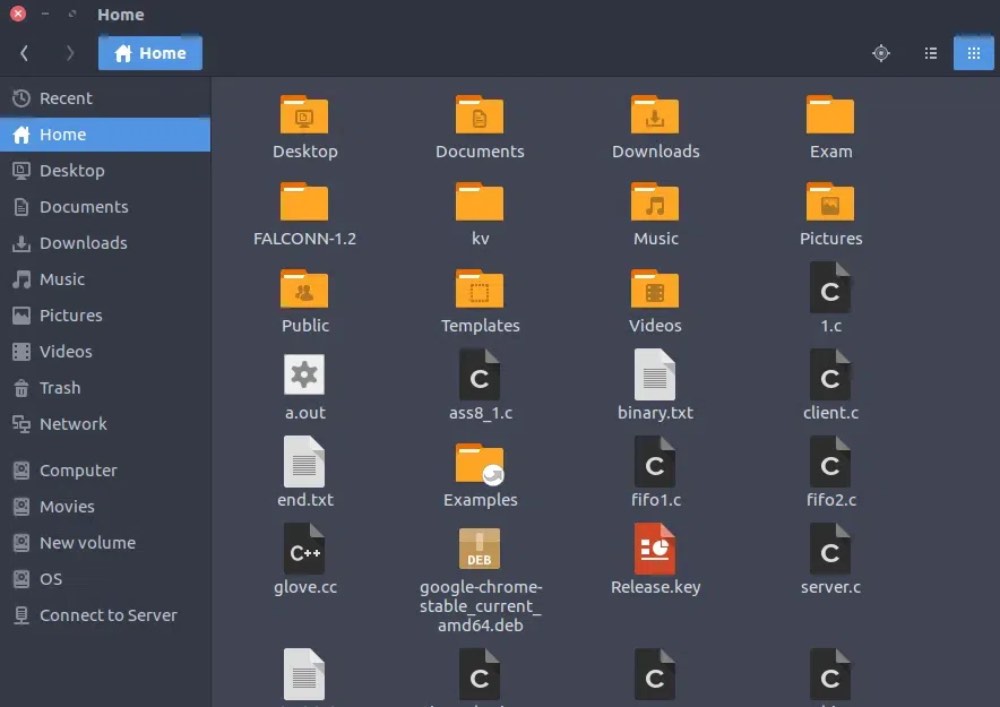The height and width of the screenshot is (707, 1000).
Task: Toggle the grid view mode
Action: click(x=973, y=53)
